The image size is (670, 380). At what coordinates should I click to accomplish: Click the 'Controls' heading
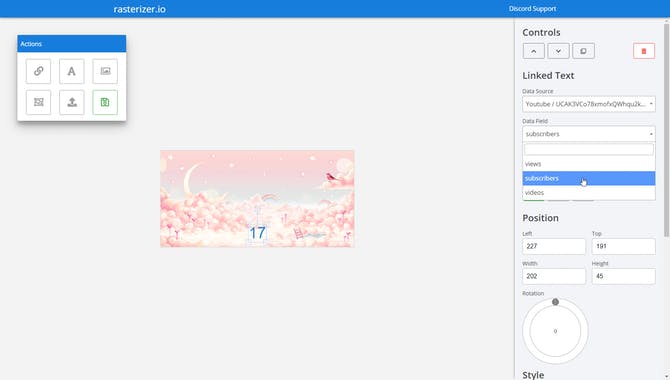tap(541, 32)
